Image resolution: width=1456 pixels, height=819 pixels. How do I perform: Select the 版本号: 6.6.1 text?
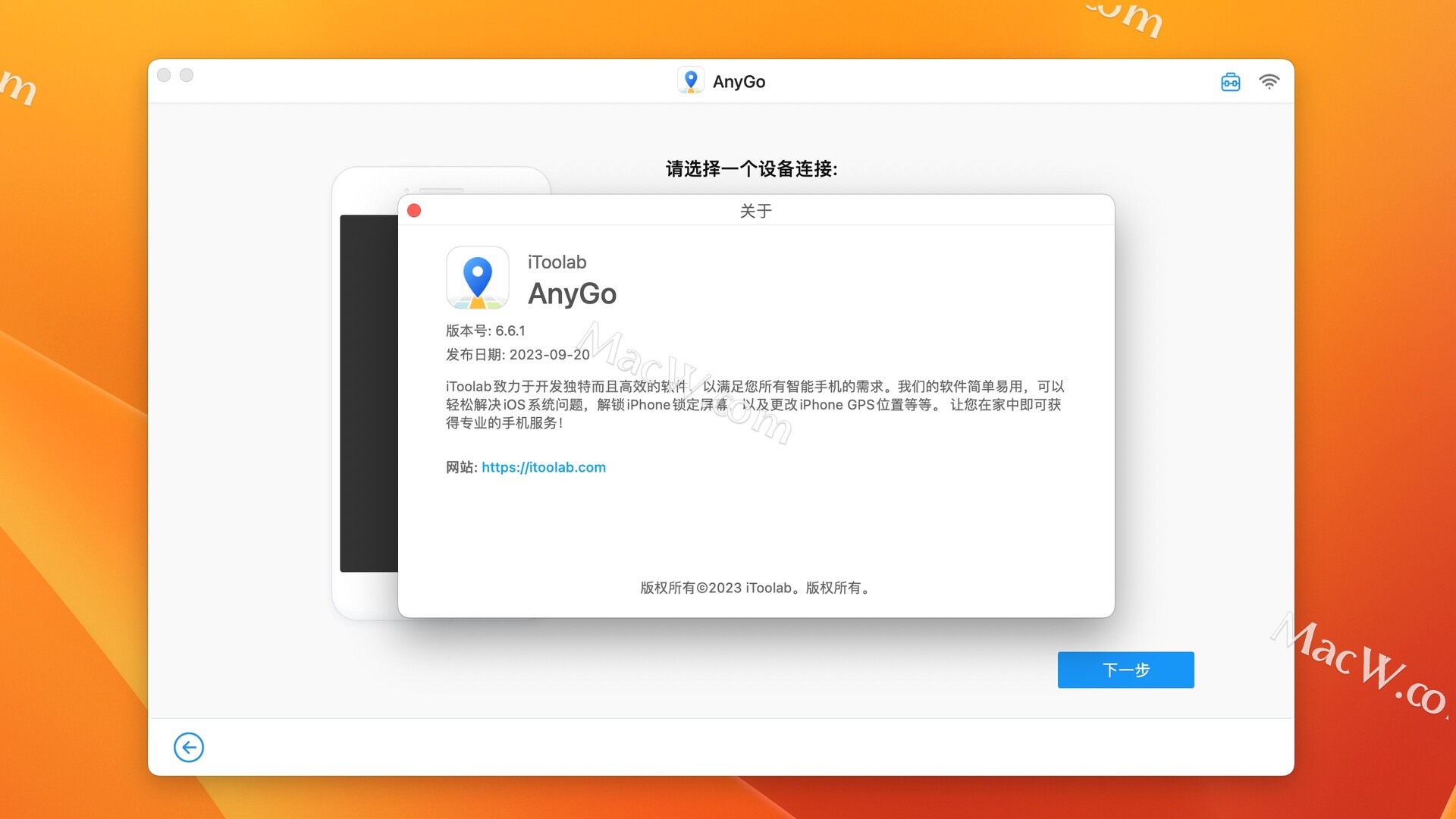point(485,331)
